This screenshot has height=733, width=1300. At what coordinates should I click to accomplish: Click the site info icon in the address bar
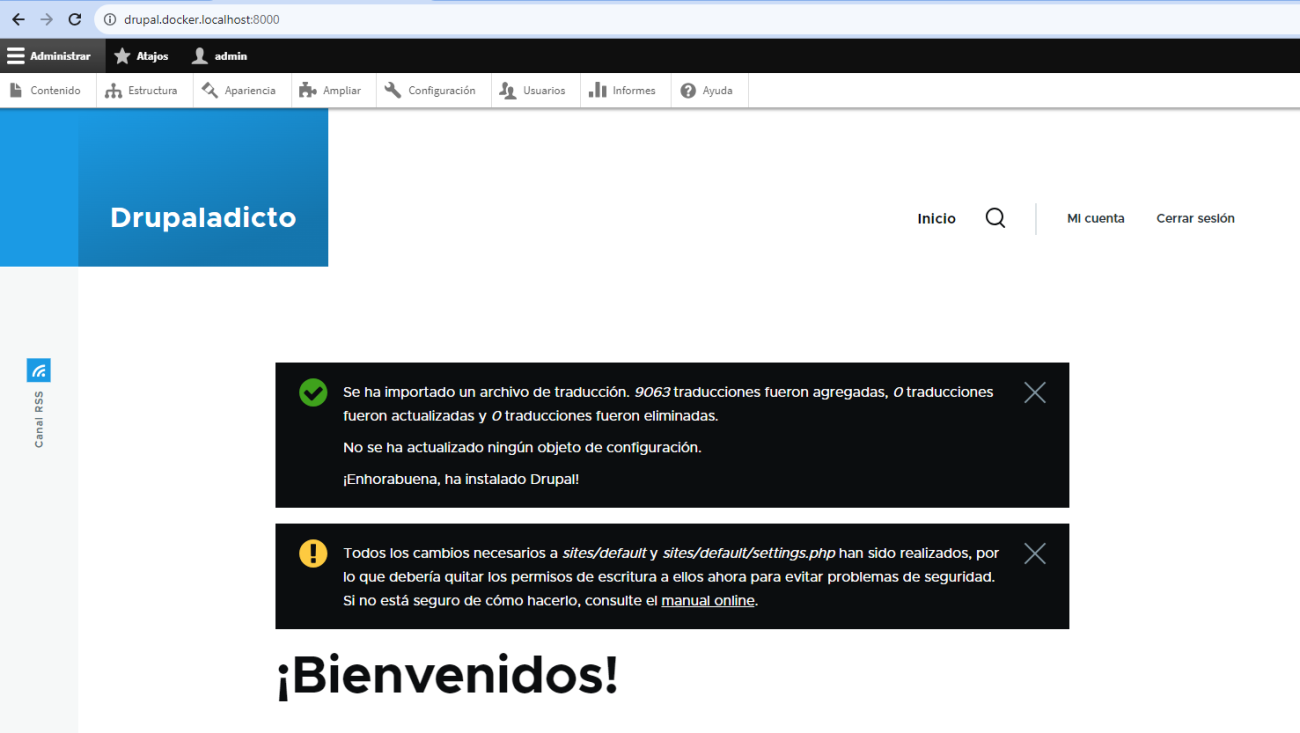pos(110,19)
